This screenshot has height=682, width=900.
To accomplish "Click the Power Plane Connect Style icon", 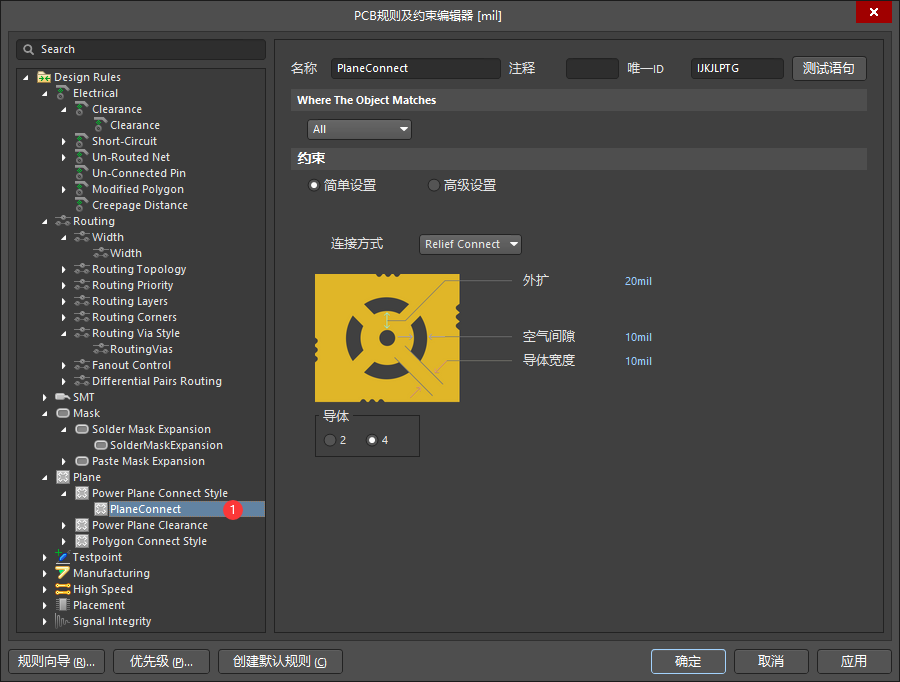I will click(82, 493).
